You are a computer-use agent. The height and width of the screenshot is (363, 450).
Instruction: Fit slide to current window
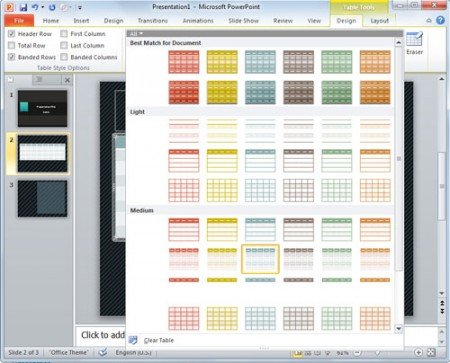(x=431, y=352)
